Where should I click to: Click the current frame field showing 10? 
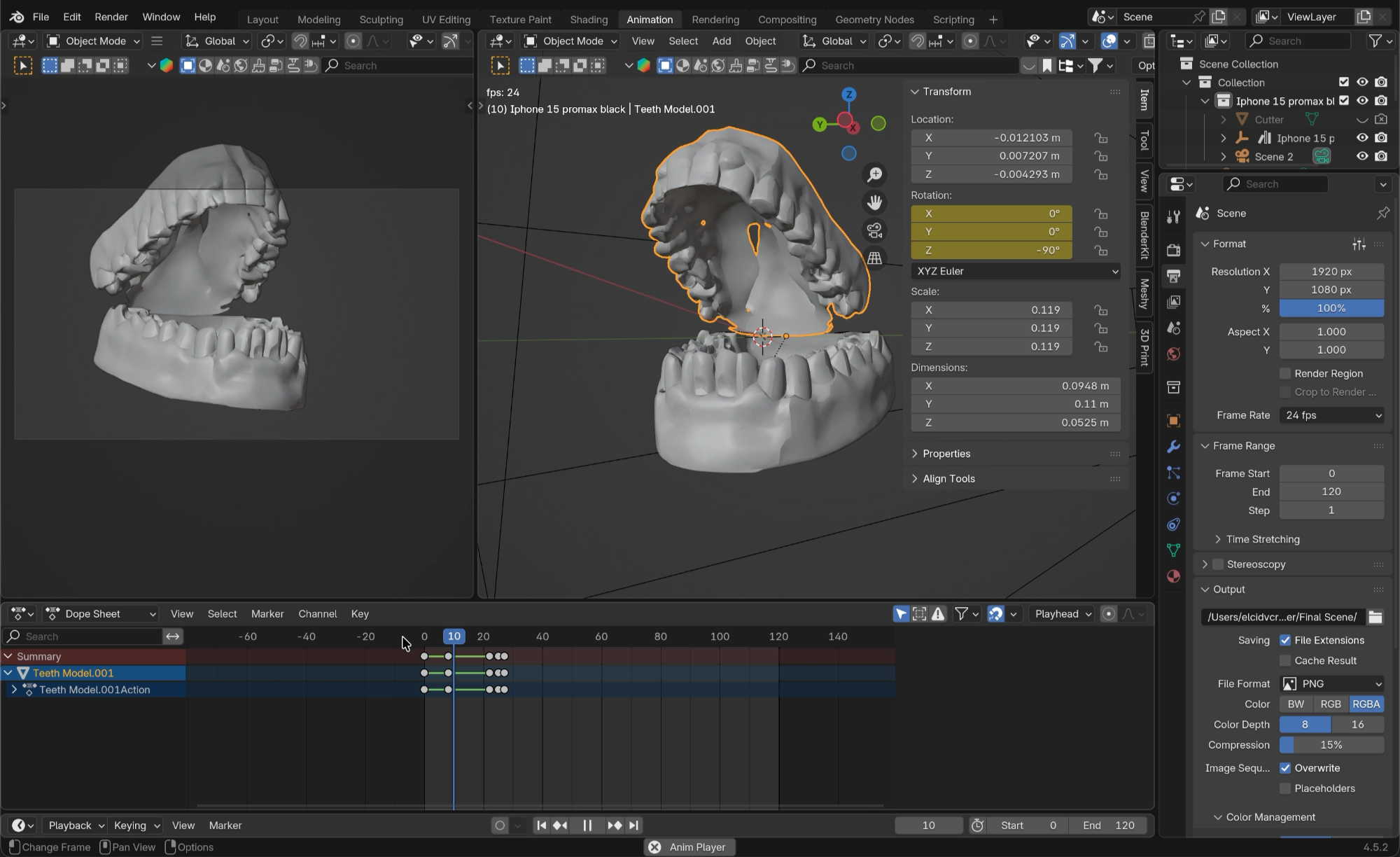pyautogui.click(x=929, y=825)
